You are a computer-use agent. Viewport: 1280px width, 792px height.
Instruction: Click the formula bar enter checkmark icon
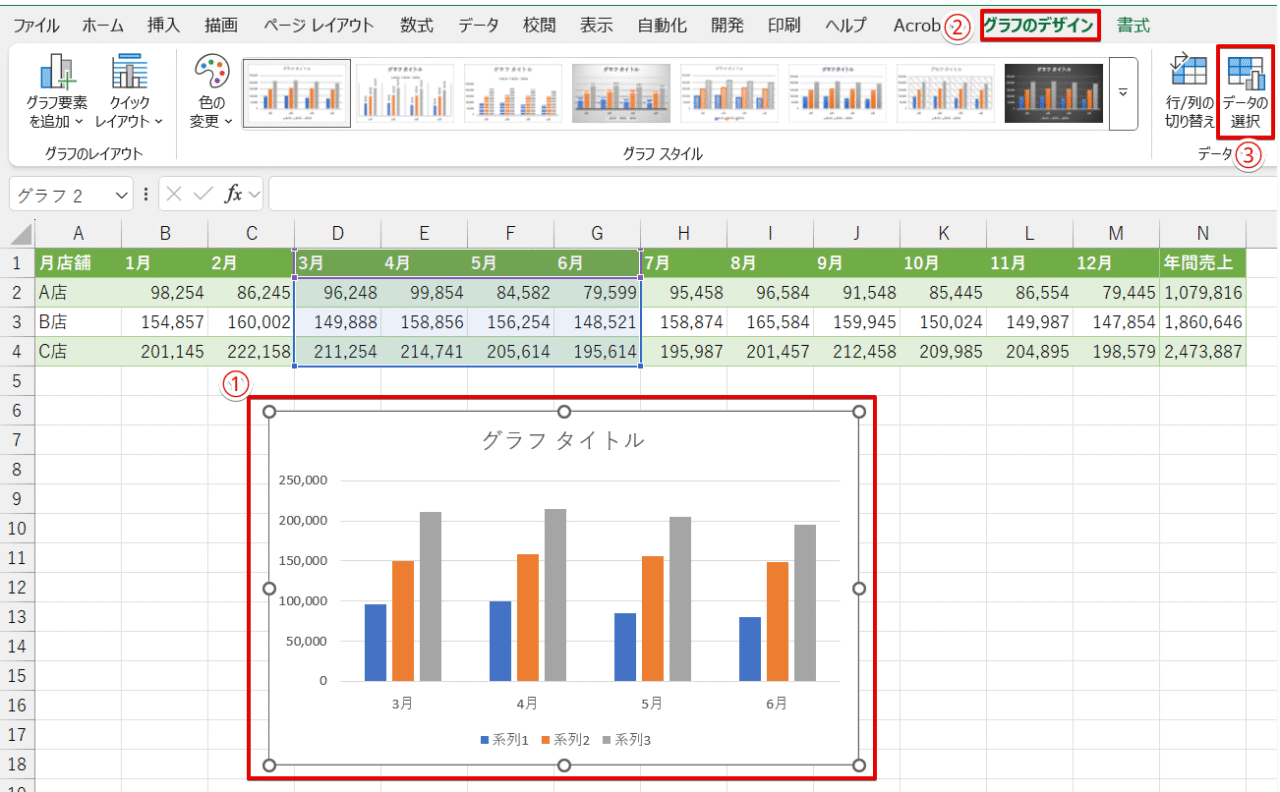click(203, 194)
